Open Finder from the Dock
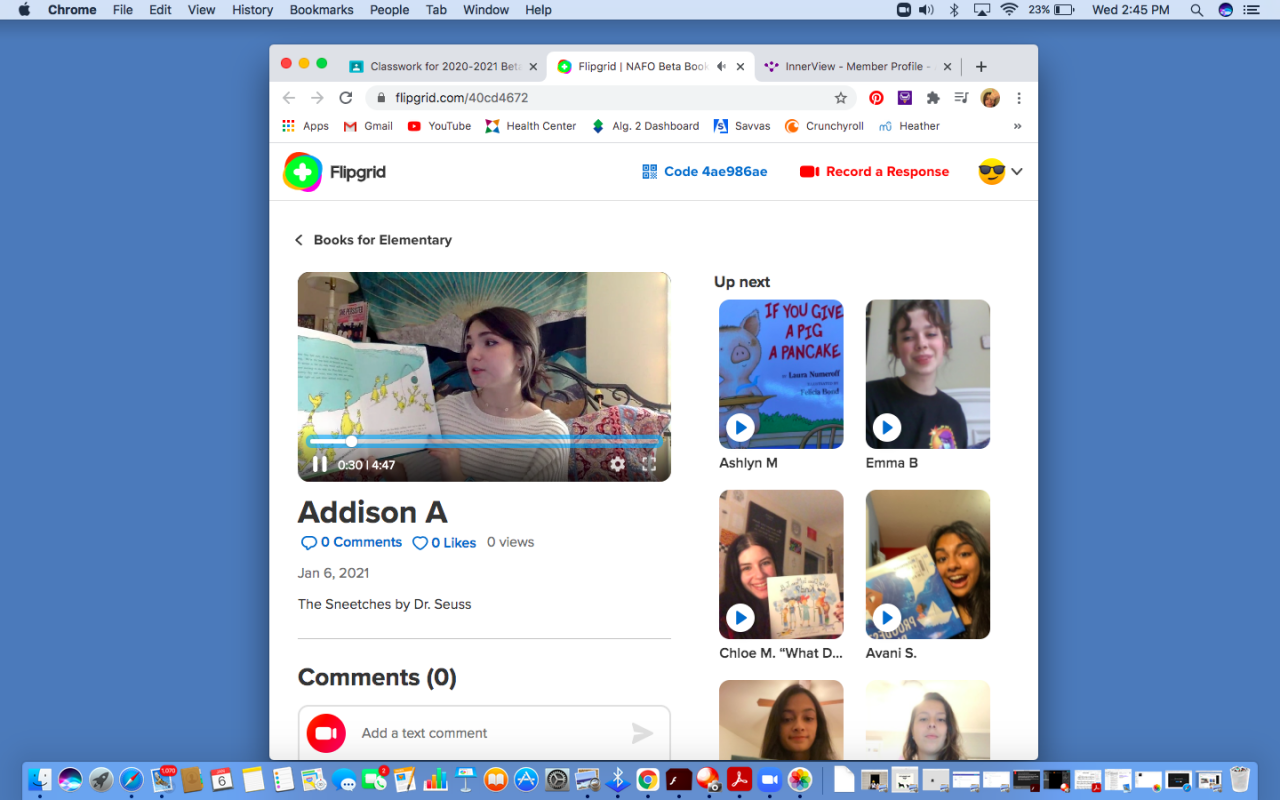The image size is (1280, 800). point(40,779)
